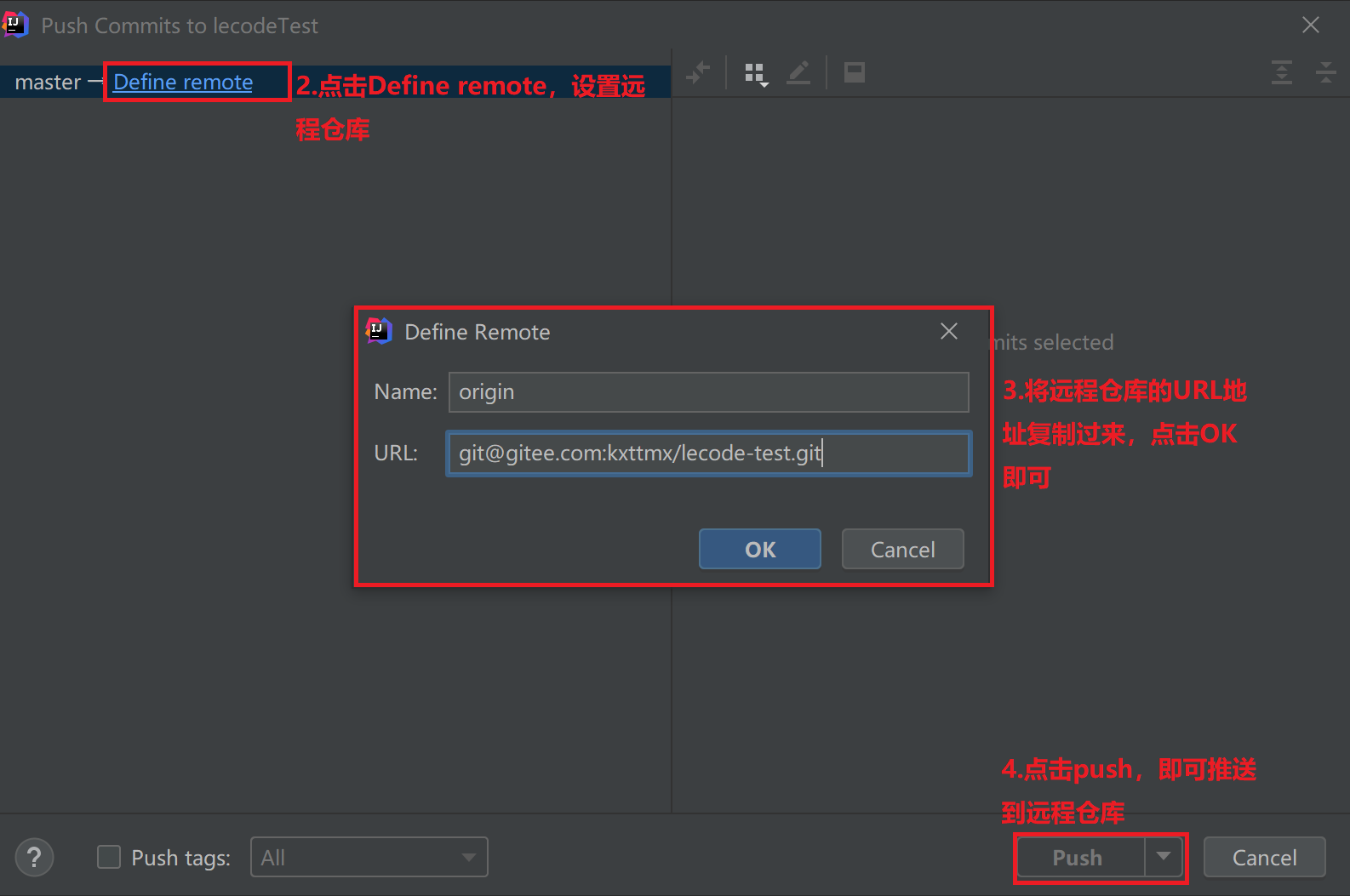The width and height of the screenshot is (1350, 896).
Task: Cancel the Push Commits dialog
Action: pos(1265,858)
